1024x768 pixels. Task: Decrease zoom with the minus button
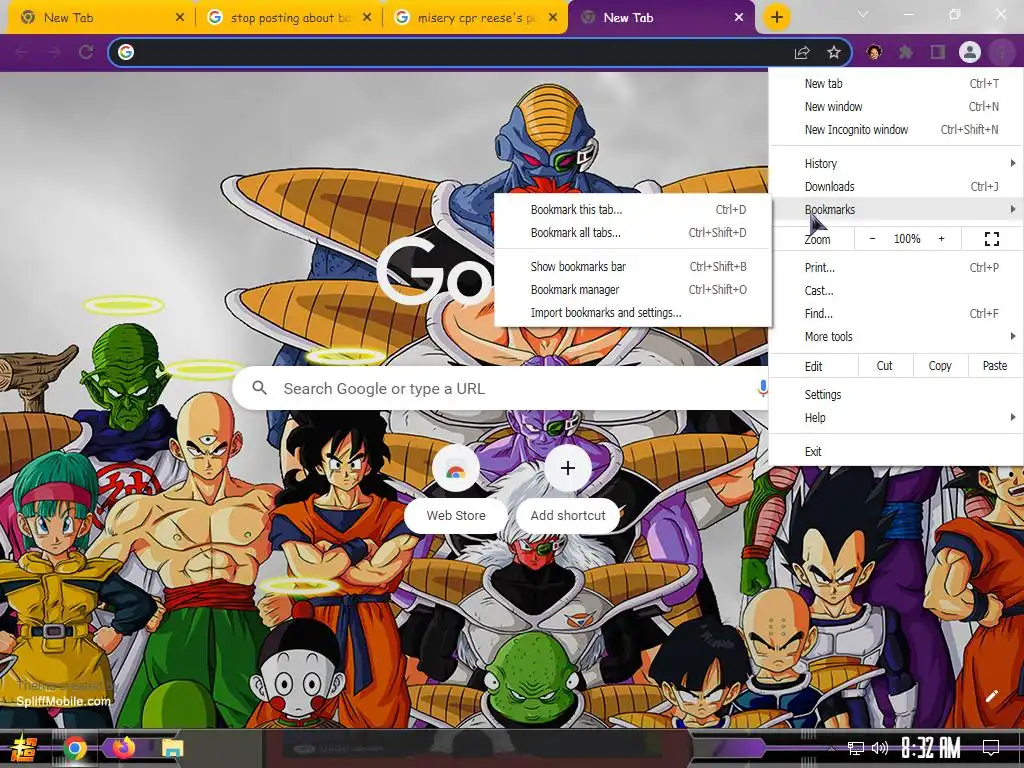pos(872,239)
